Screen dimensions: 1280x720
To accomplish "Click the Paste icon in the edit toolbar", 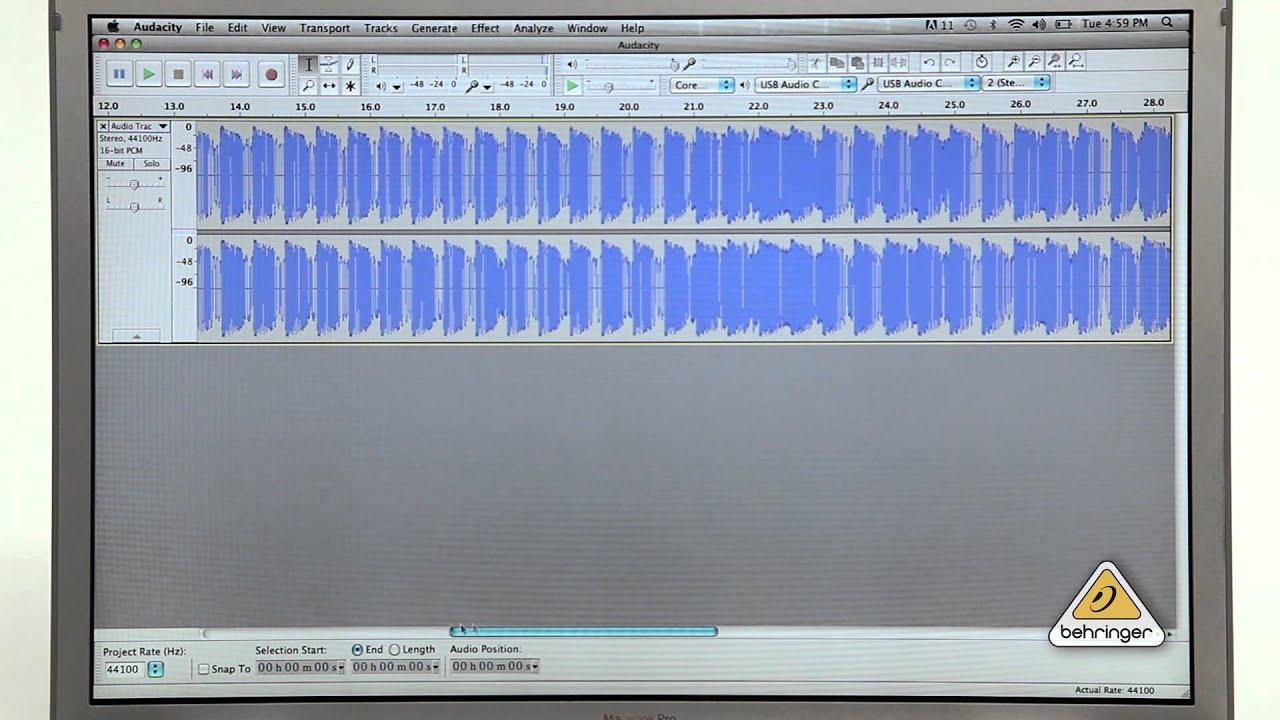I will [x=857, y=62].
